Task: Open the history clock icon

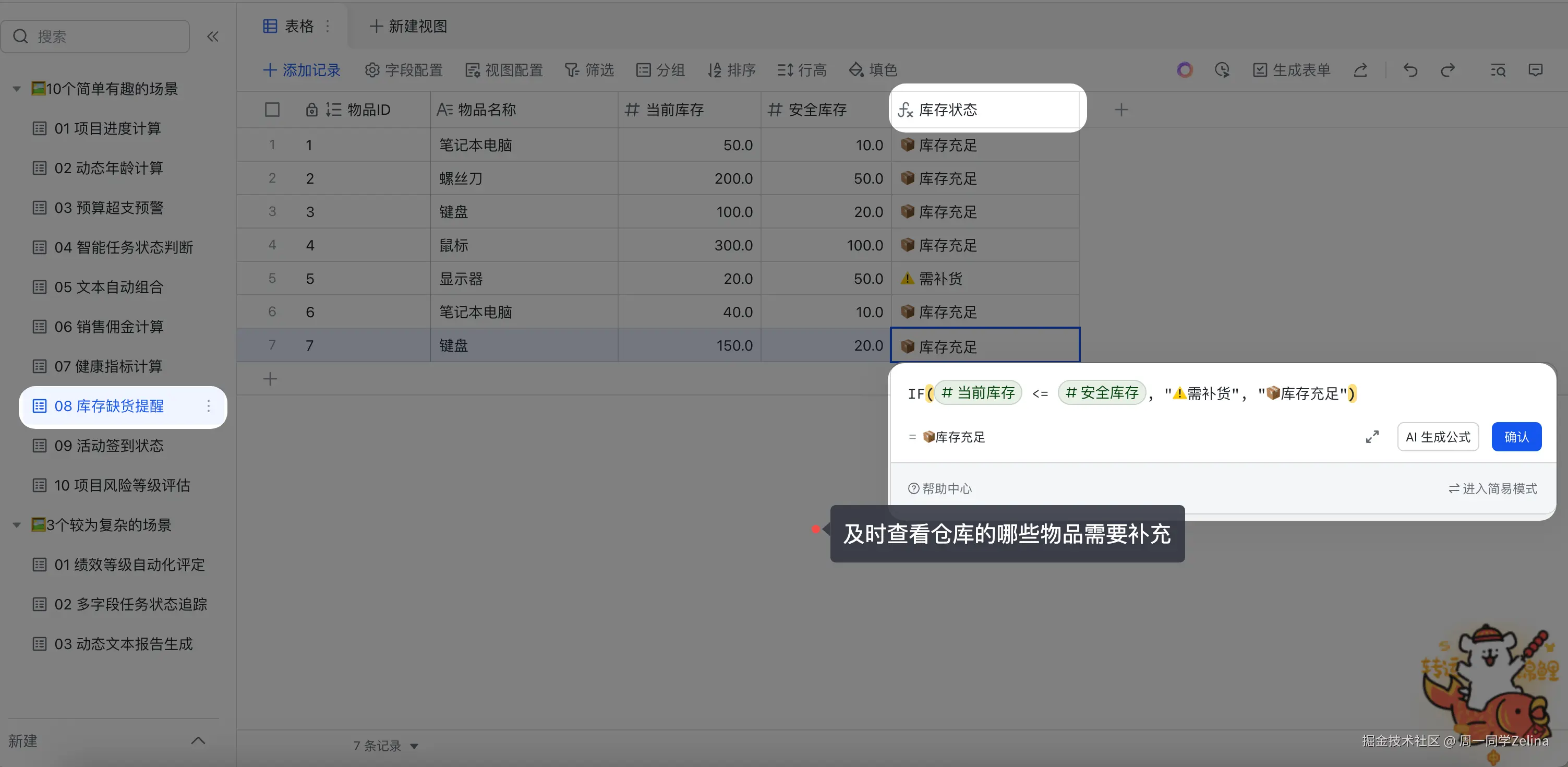Action: [1222, 70]
